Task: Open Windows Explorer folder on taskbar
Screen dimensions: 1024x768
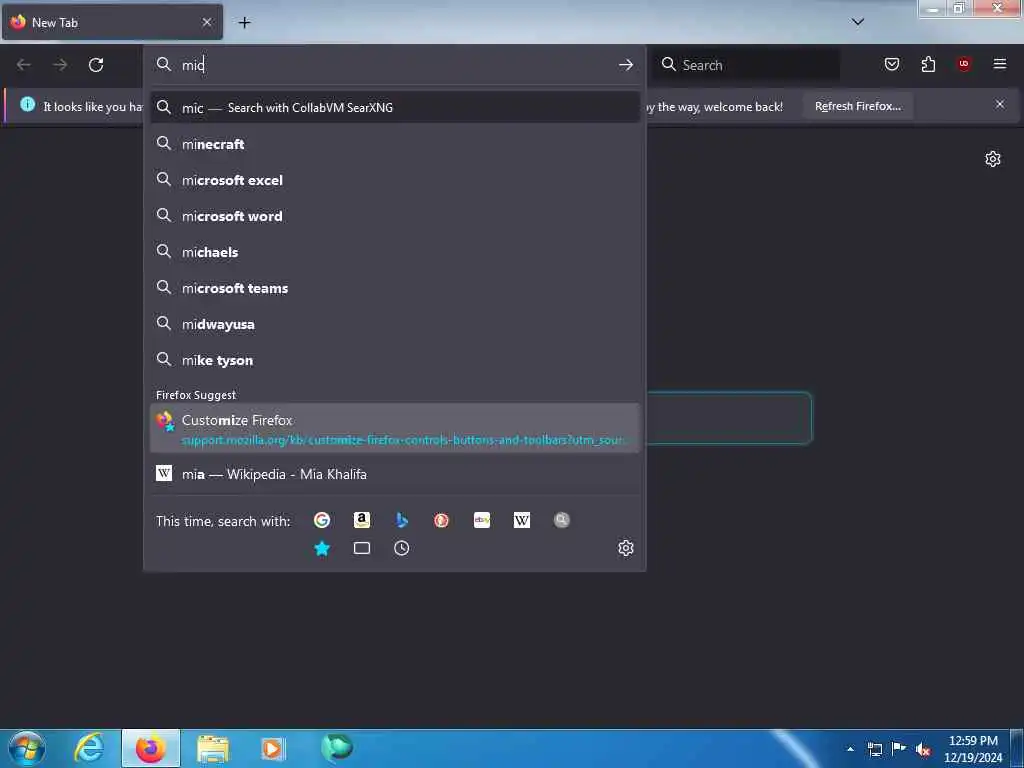Action: point(213,748)
